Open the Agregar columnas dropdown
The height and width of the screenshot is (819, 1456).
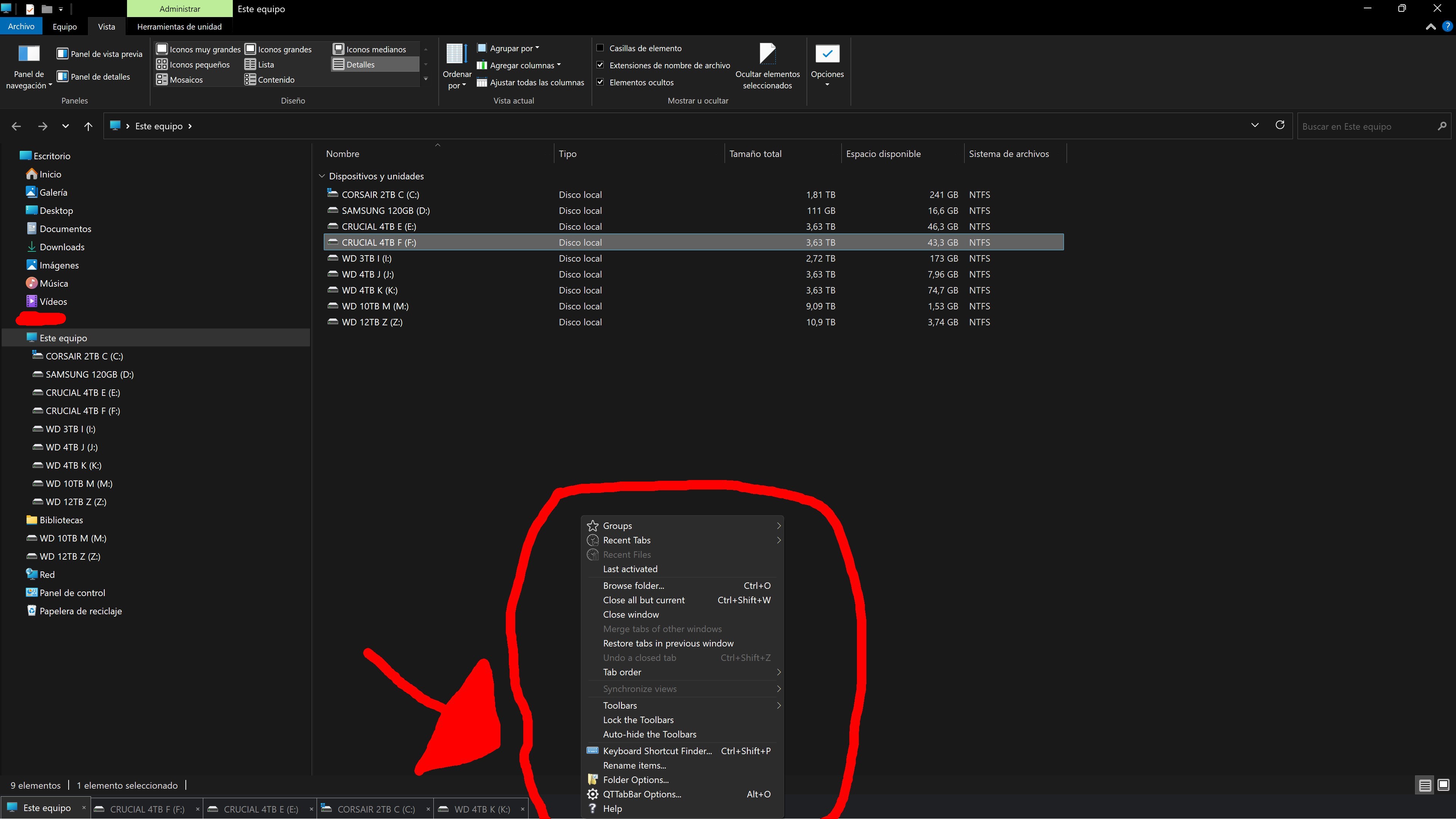point(518,66)
